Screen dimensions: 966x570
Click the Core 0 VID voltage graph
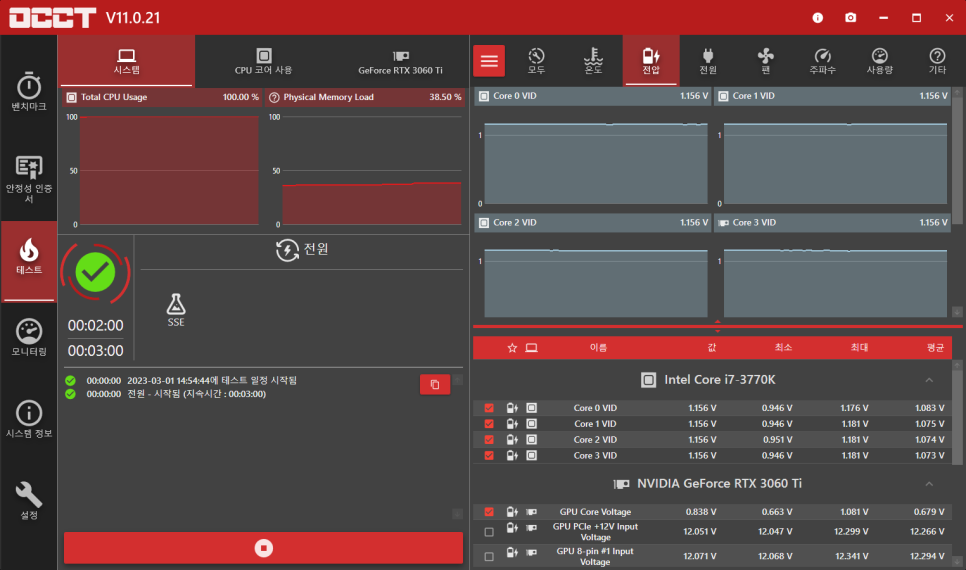coord(596,163)
